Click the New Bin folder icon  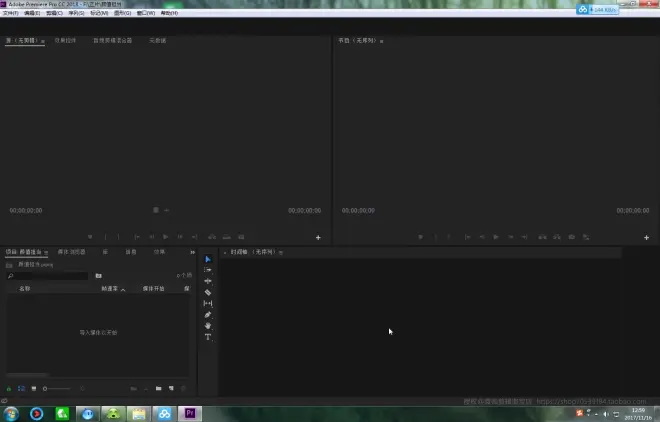tap(158, 389)
